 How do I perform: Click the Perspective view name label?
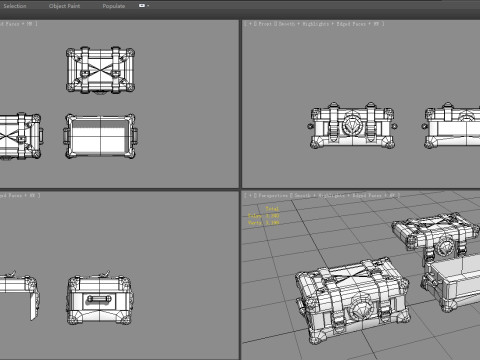[x=273, y=196]
